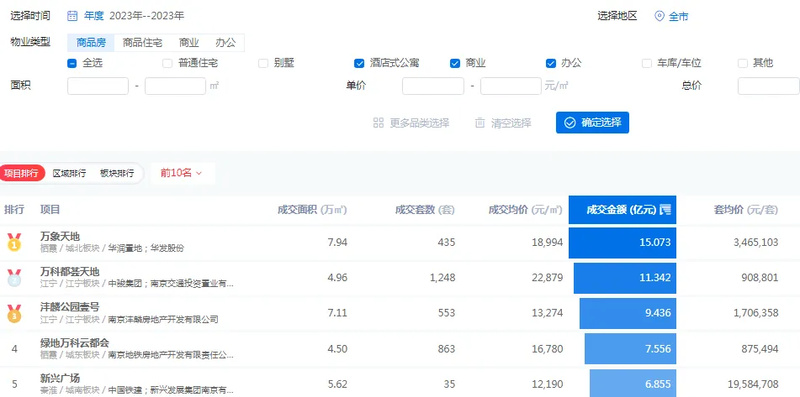Open the 沣麟公园壹号 project link
Screen dimensions: 800x397
70,307
